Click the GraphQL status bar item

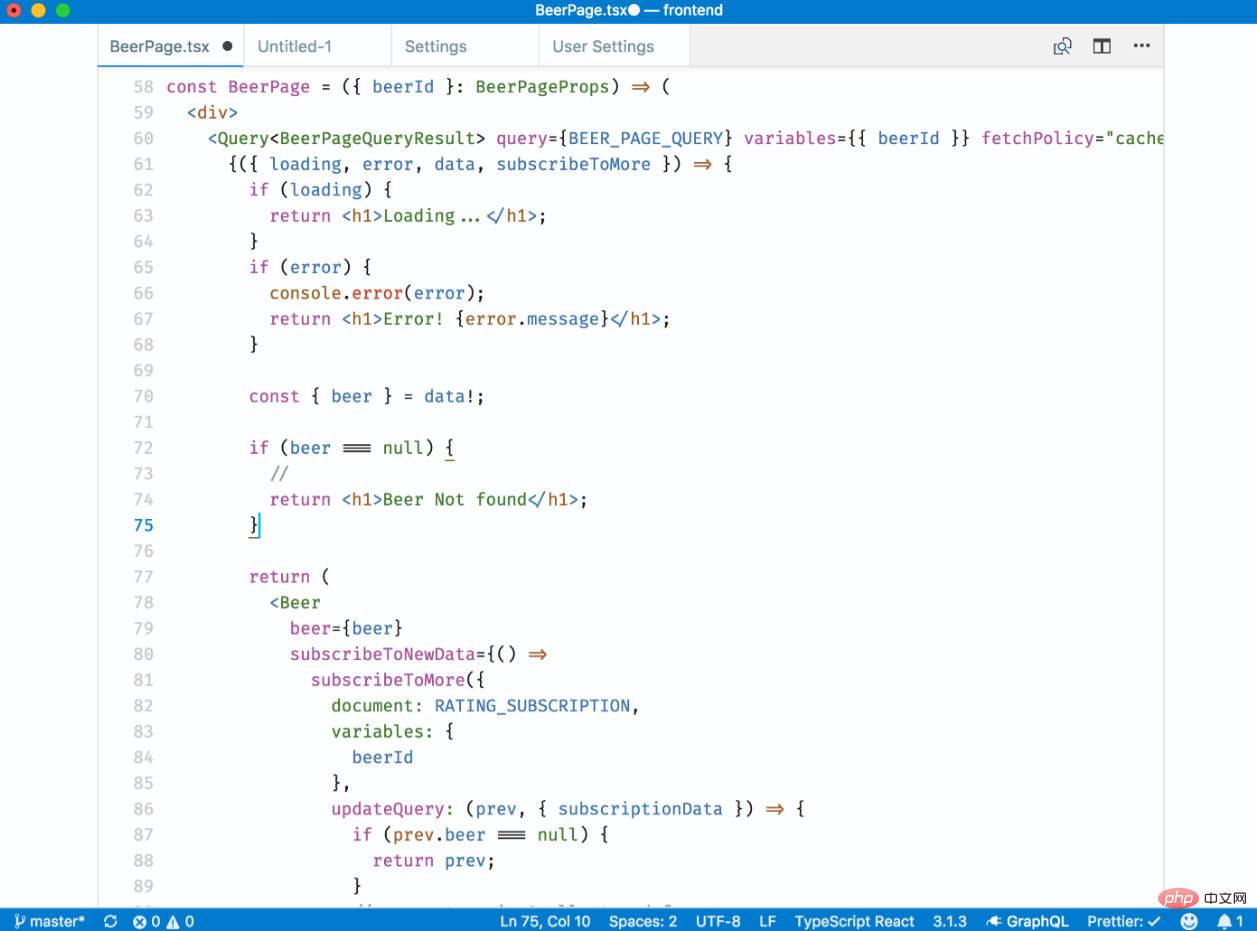(x=1027, y=921)
